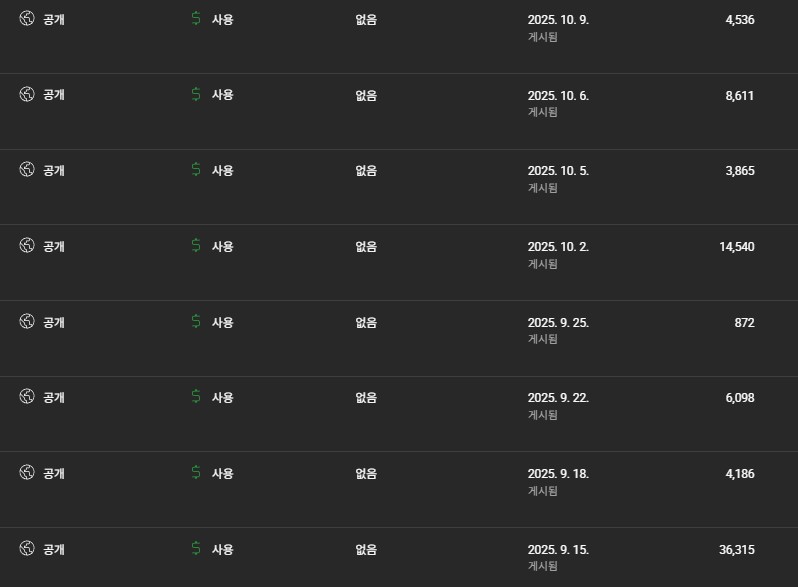Click the monetization dollar icon in the 2025. 10. 2. row
Viewport: 798px width, 587px height.
pyautogui.click(x=195, y=246)
